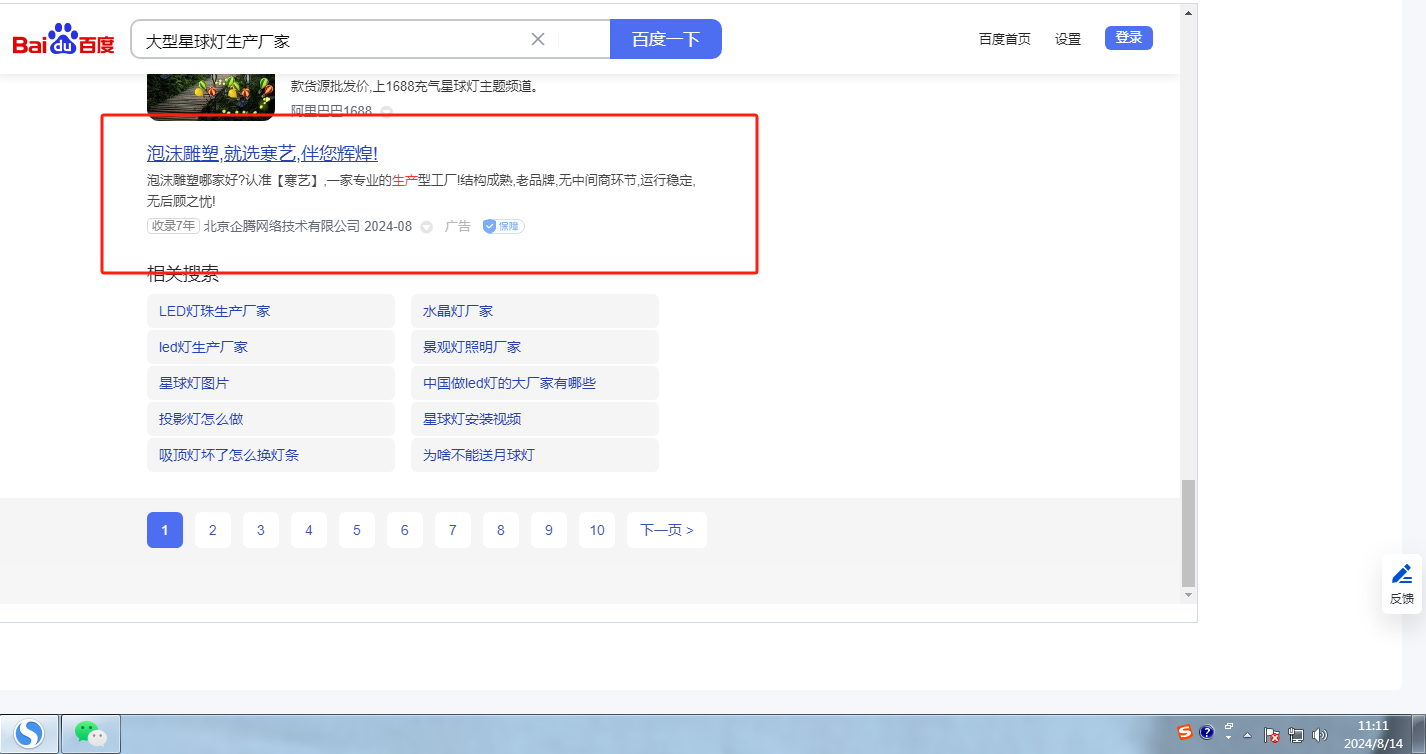Select related search 中国做led灯的大厂家有哪些
Viewport: 1426px width, 754px height.
[535, 383]
